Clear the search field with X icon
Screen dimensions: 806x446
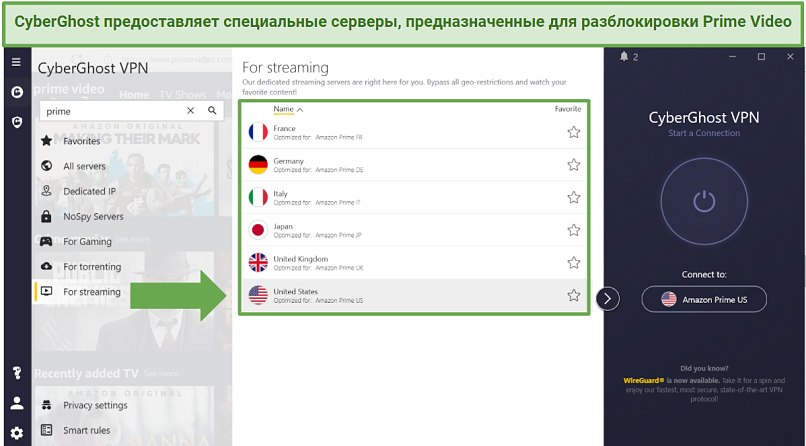(x=190, y=110)
